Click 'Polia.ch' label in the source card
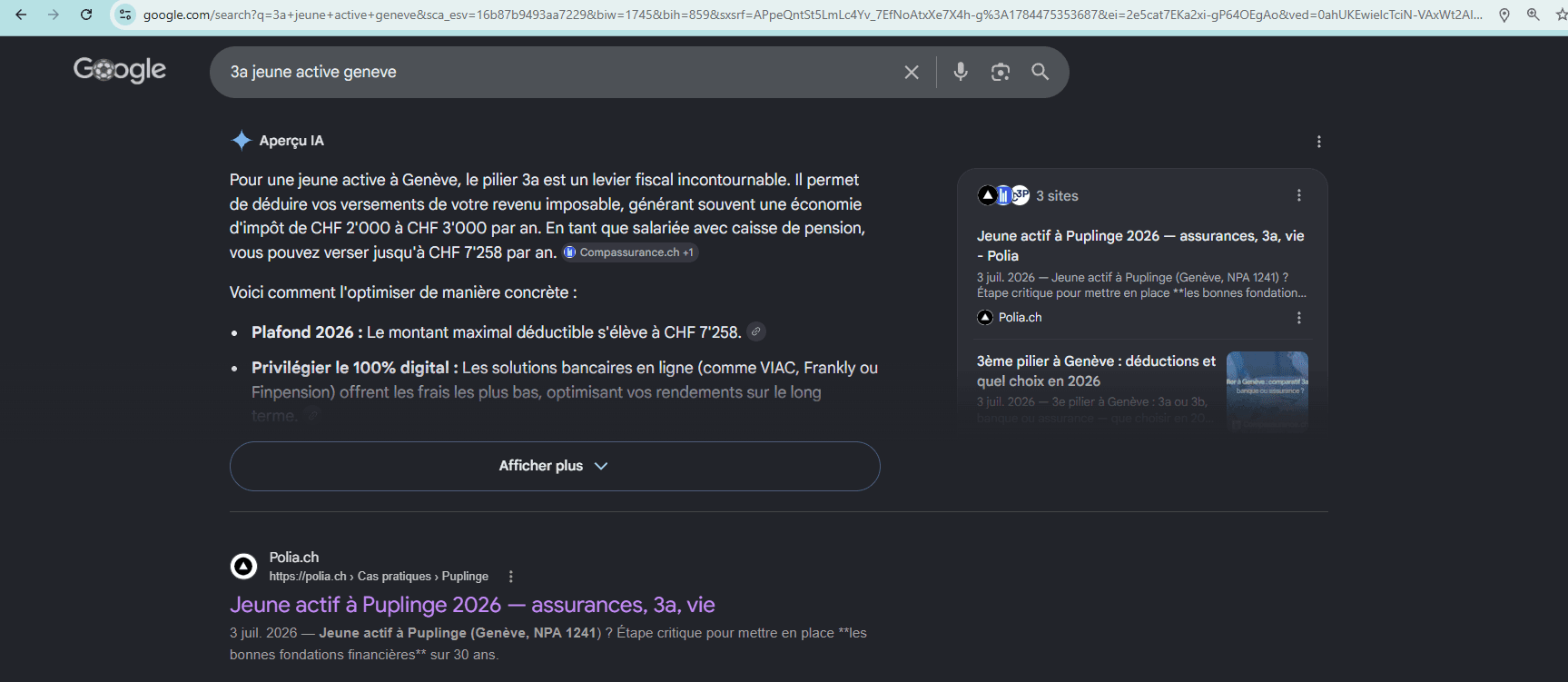This screenshot has width=1568, height=682. pos(1020,317)
